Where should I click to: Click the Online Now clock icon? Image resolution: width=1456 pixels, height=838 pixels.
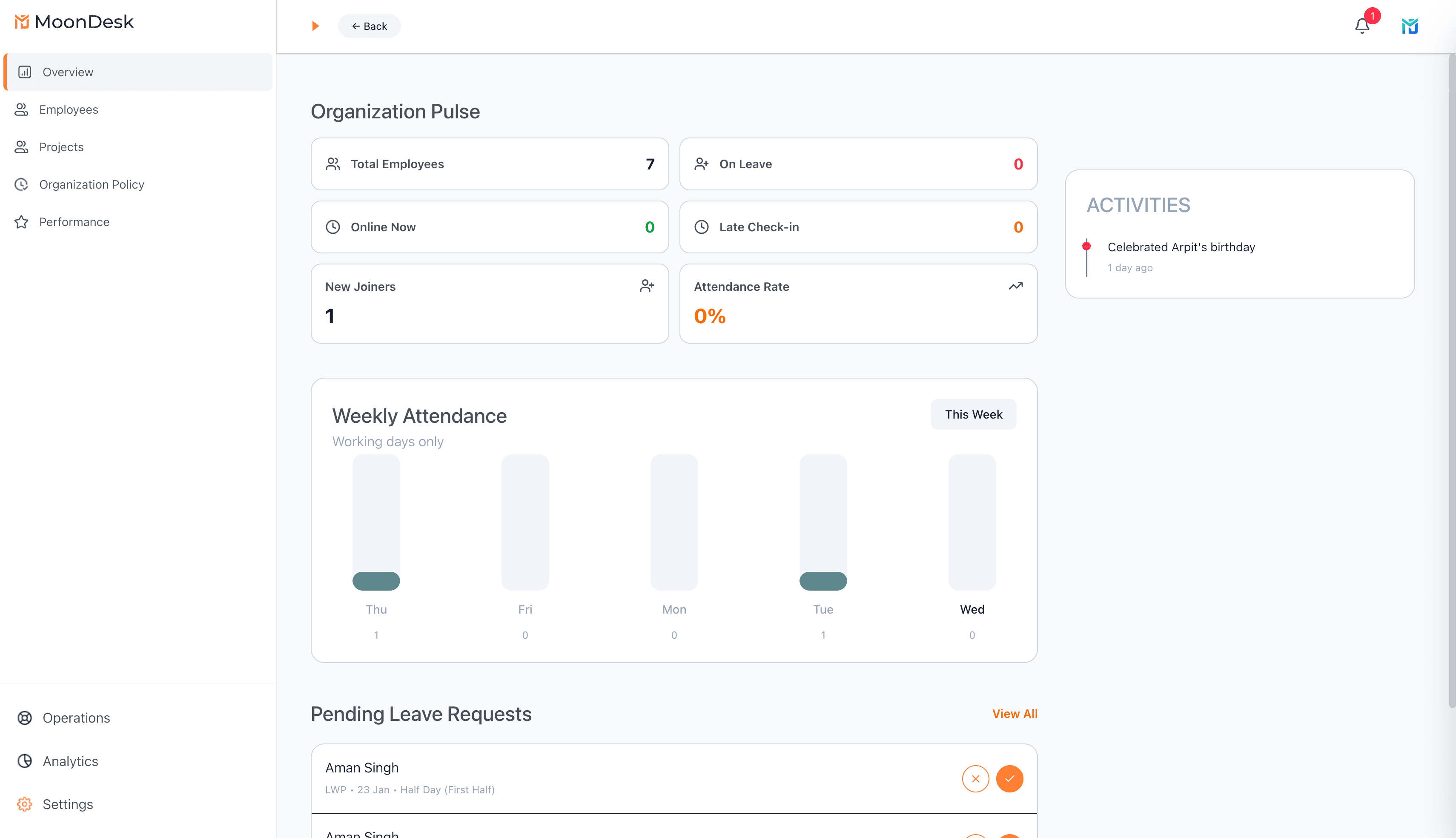click(332, 227)
